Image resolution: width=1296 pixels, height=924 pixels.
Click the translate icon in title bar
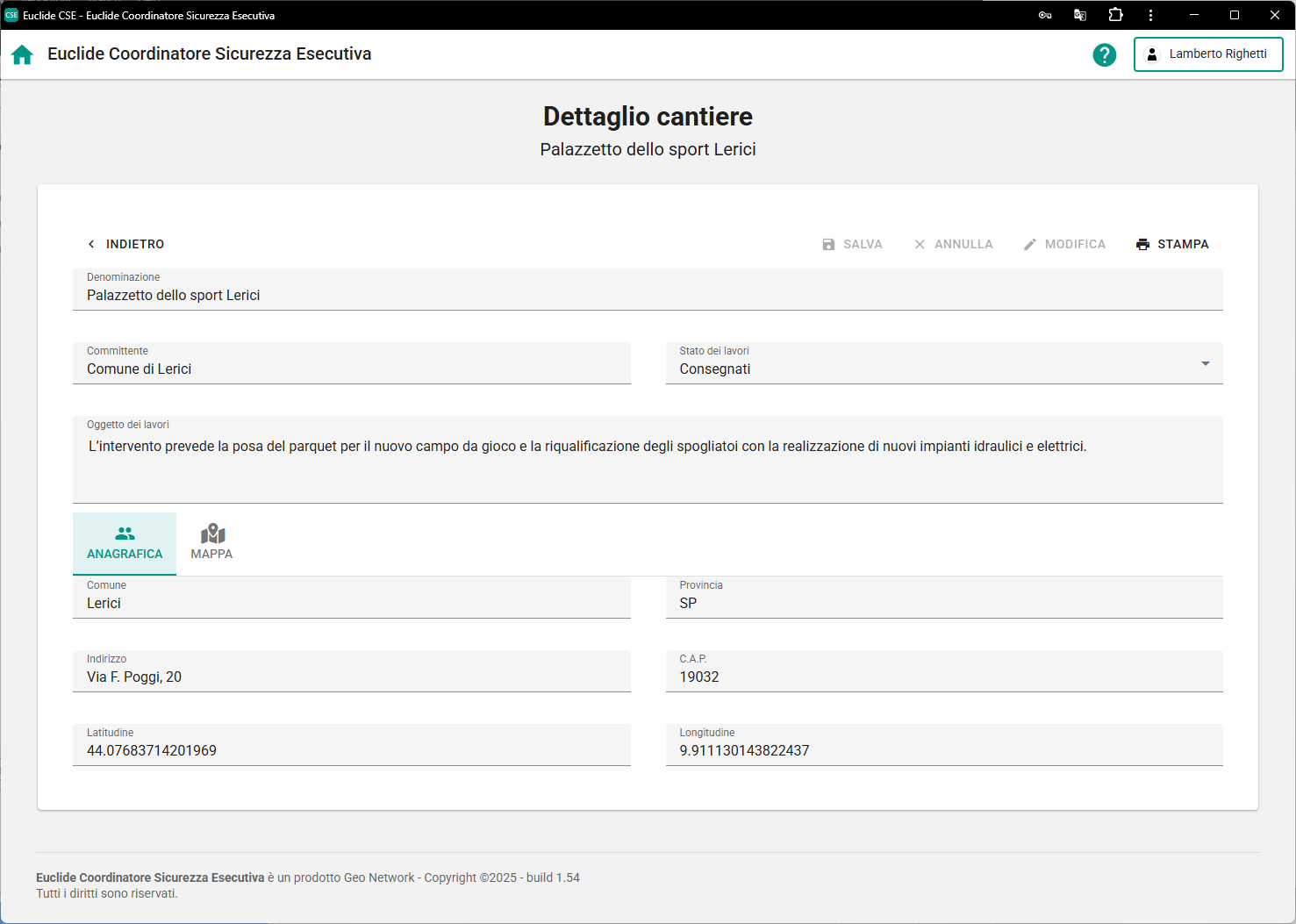(x=1080, y=15)
